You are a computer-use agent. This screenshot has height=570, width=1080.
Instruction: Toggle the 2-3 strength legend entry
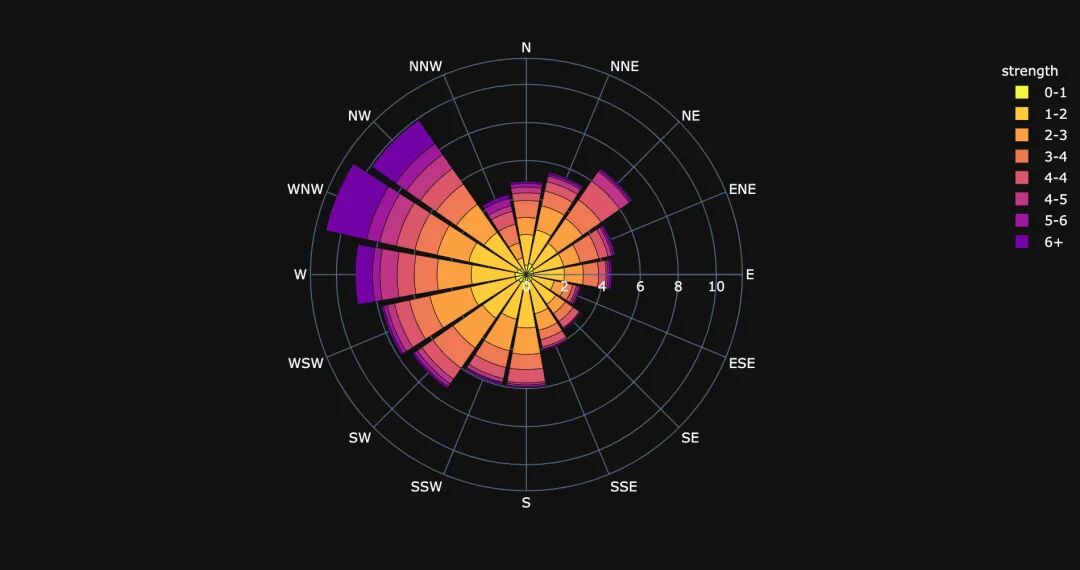(1040, 135)
